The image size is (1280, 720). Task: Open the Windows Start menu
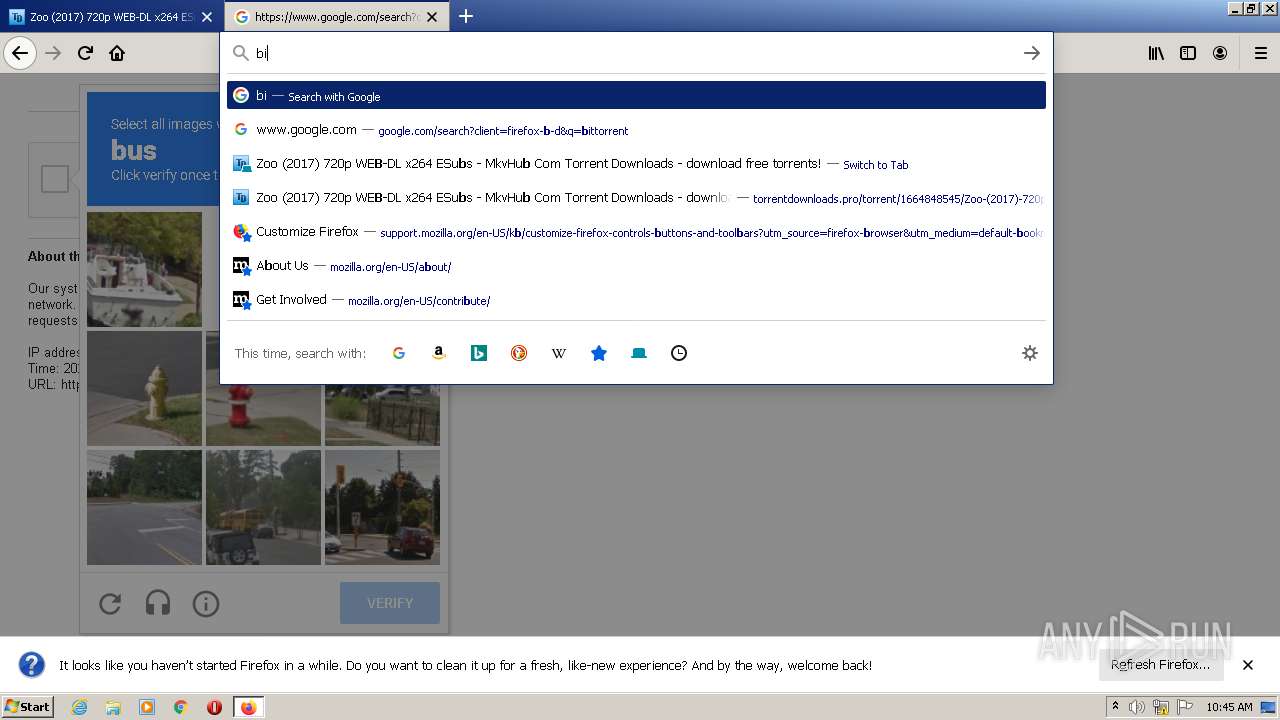(28, 707)
